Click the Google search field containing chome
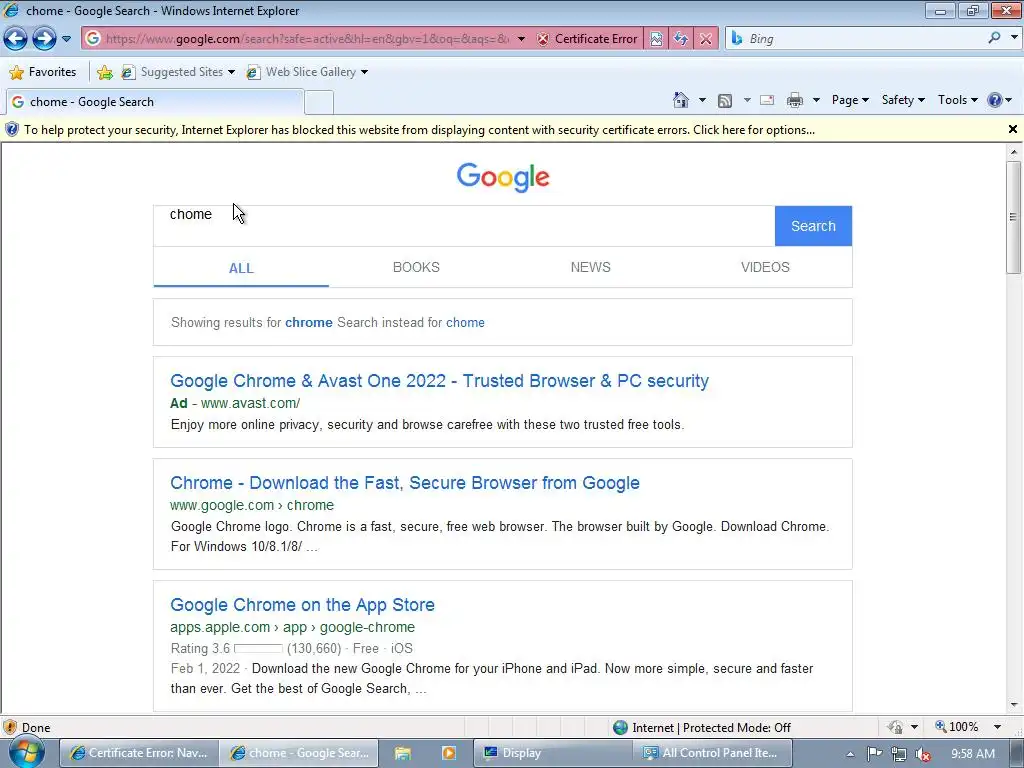The image size is (1024, 768). [464, 226]
